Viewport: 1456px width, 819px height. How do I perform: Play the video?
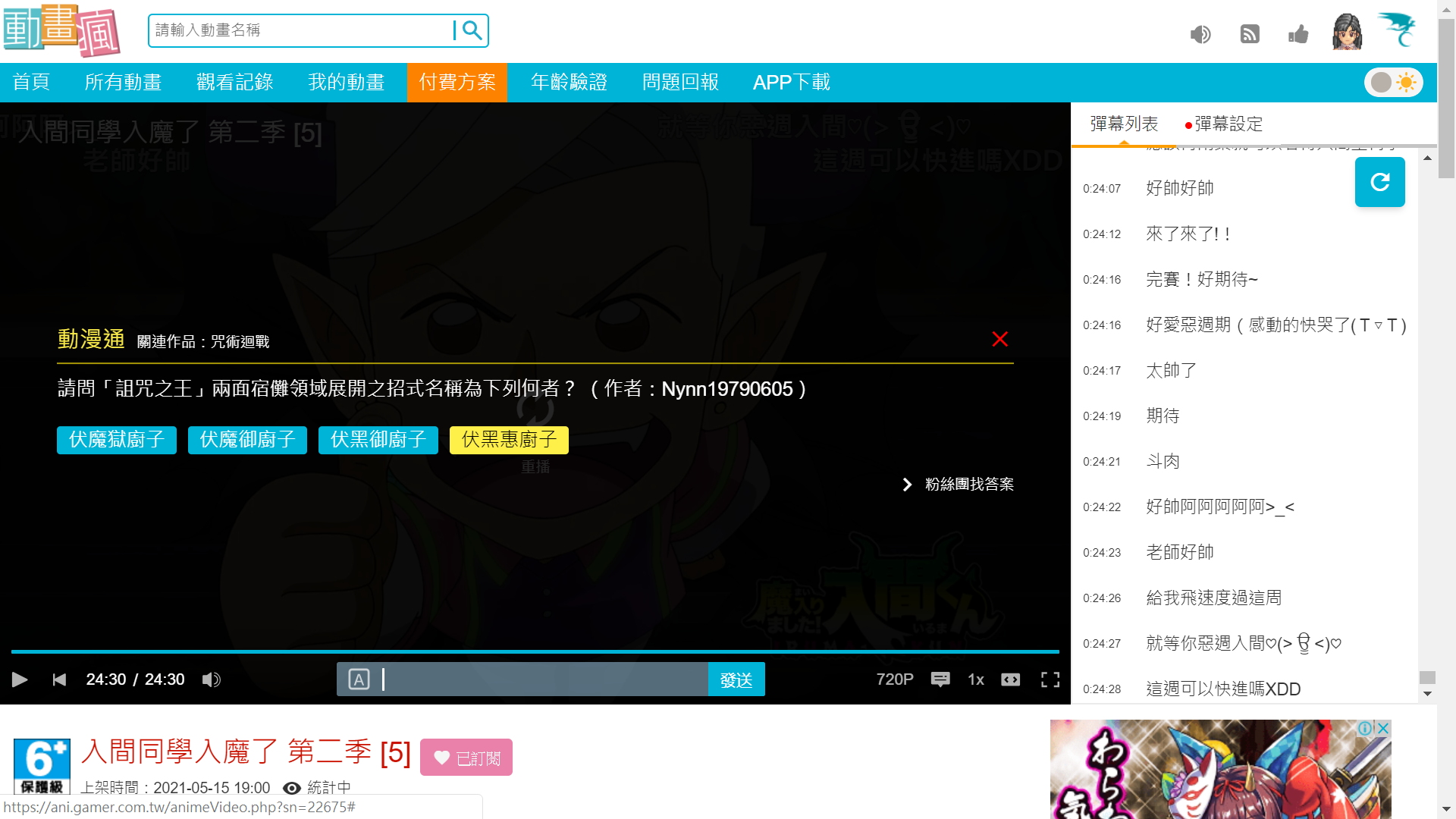pyautogui.click(x=20, y=679)
